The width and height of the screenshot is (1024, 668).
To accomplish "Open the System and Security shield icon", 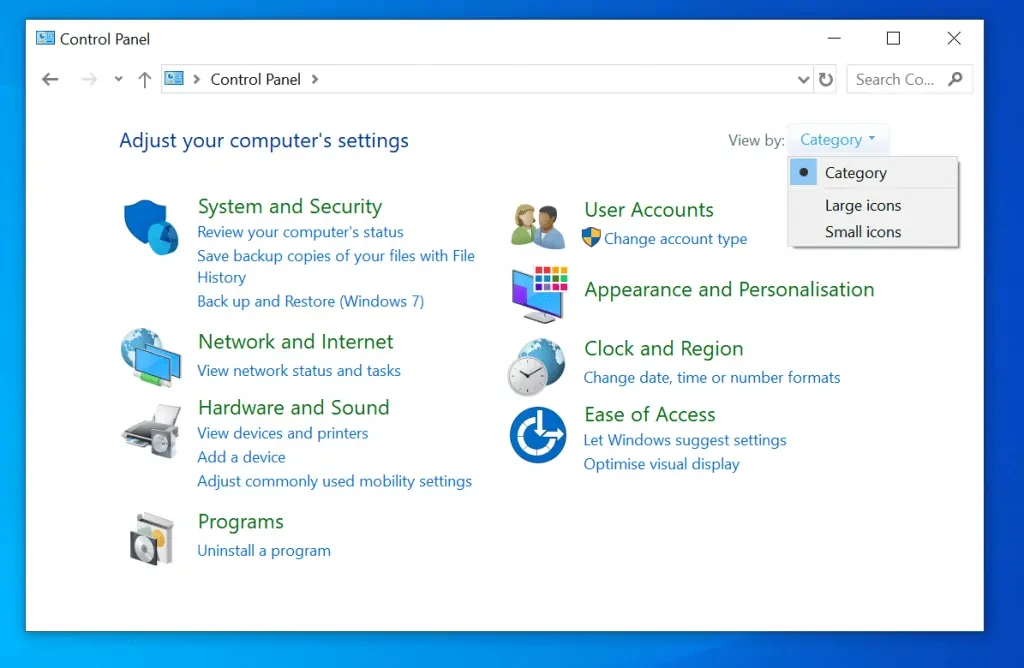I will (150, 226).
